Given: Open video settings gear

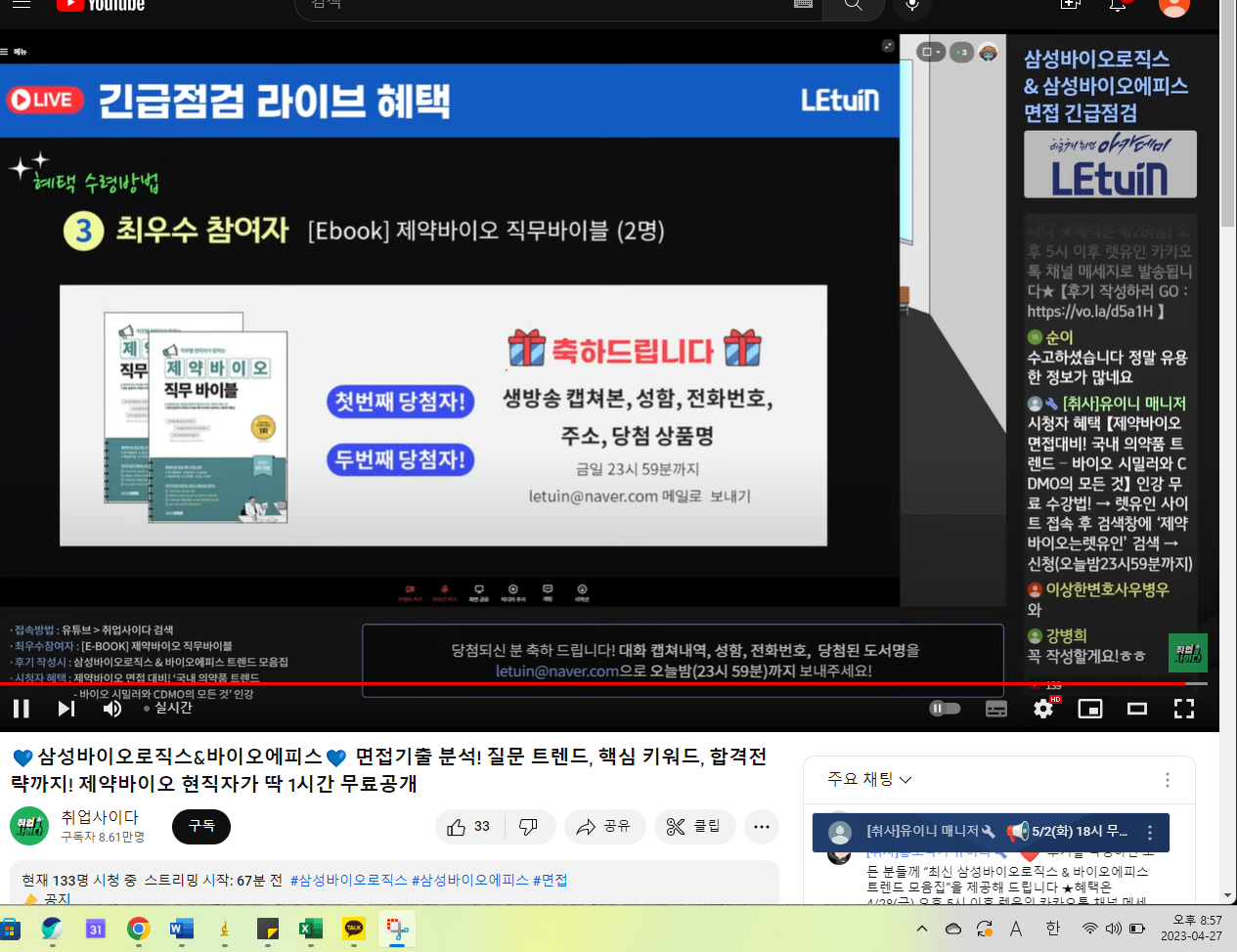Looking at the screenshot, I should tap(1043, 710).
